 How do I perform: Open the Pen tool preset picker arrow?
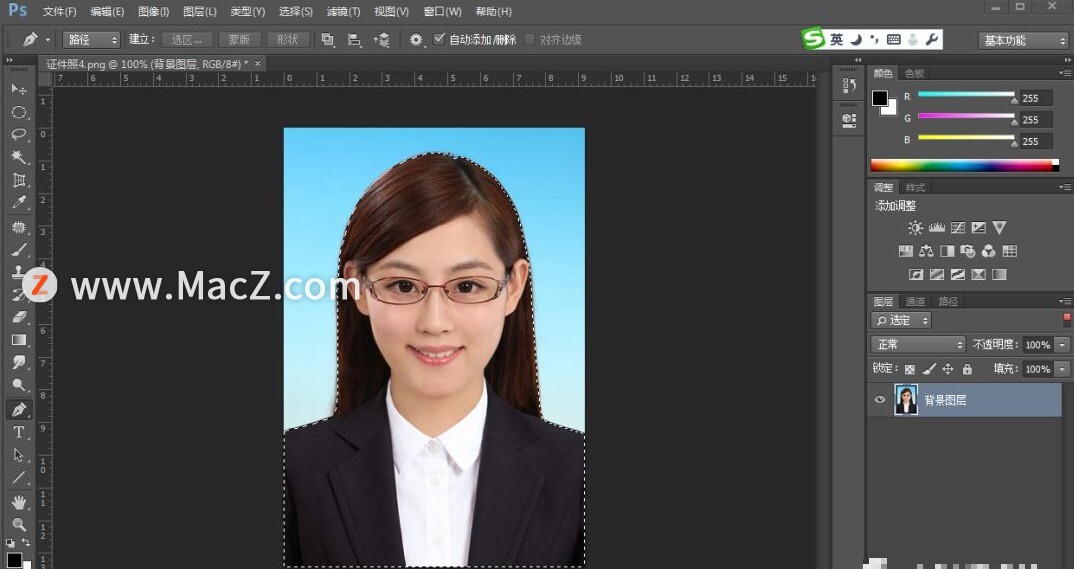click(x=48, y=40)
